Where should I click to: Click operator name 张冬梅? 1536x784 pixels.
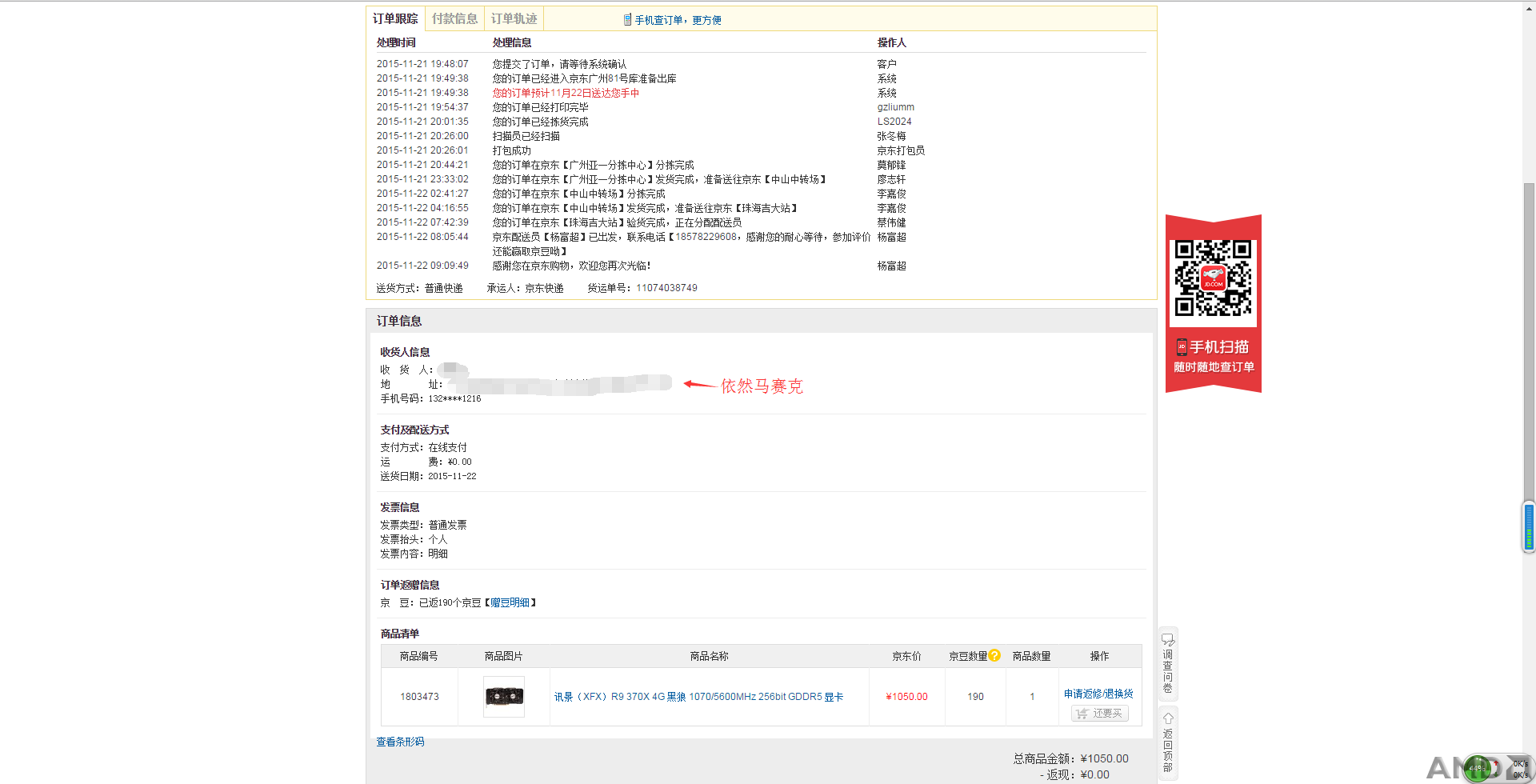click(891, 136)
